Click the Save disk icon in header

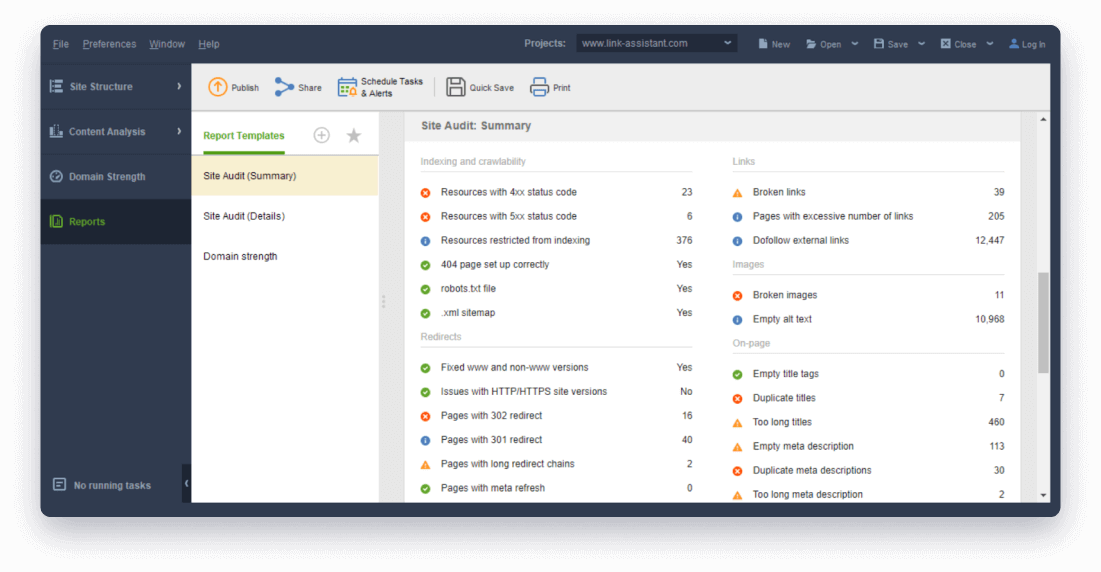pyautogui.click(x=878, y=44)
